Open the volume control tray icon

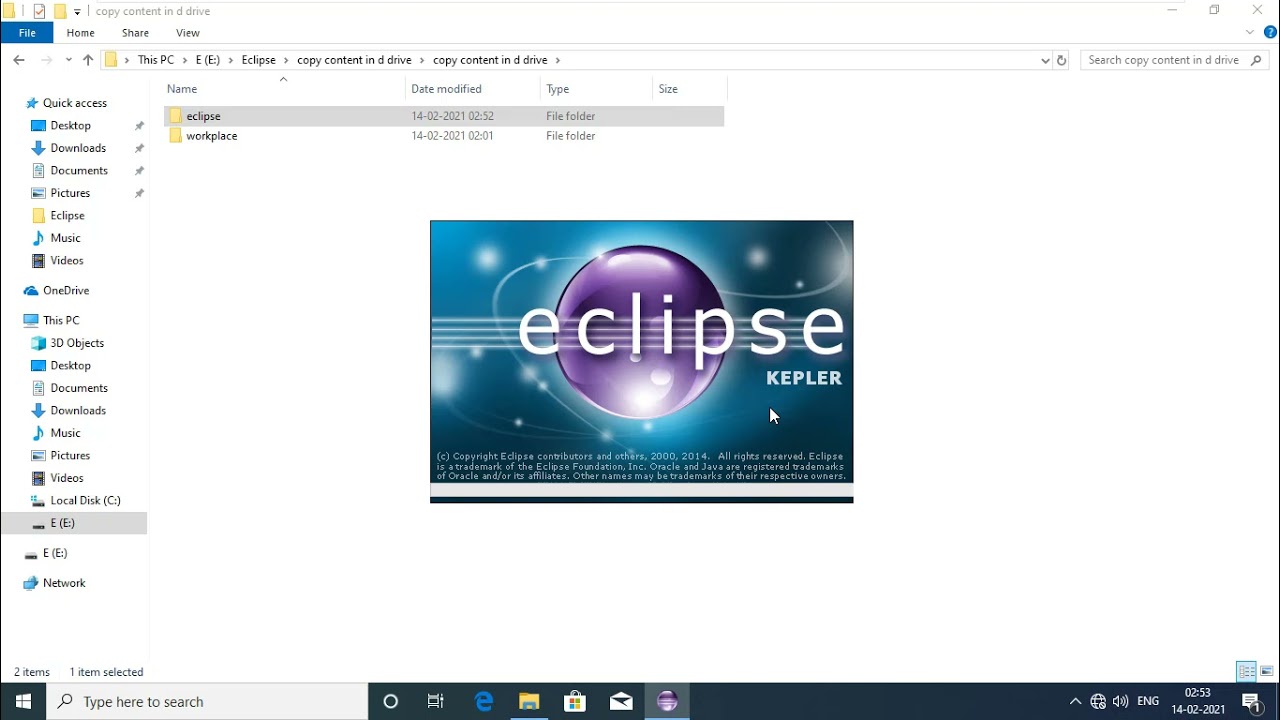pos(1120,702)
